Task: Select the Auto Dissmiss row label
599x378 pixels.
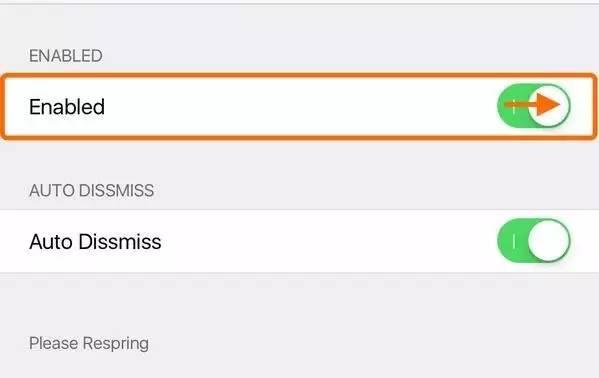Action: tap(95, 242)
